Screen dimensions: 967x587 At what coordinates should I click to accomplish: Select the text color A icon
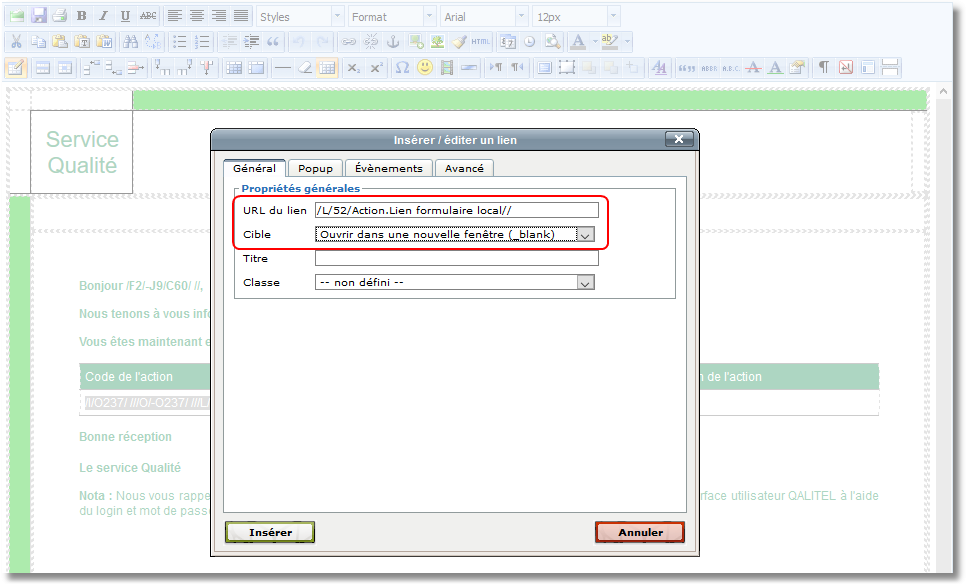(x=578, y=42)
